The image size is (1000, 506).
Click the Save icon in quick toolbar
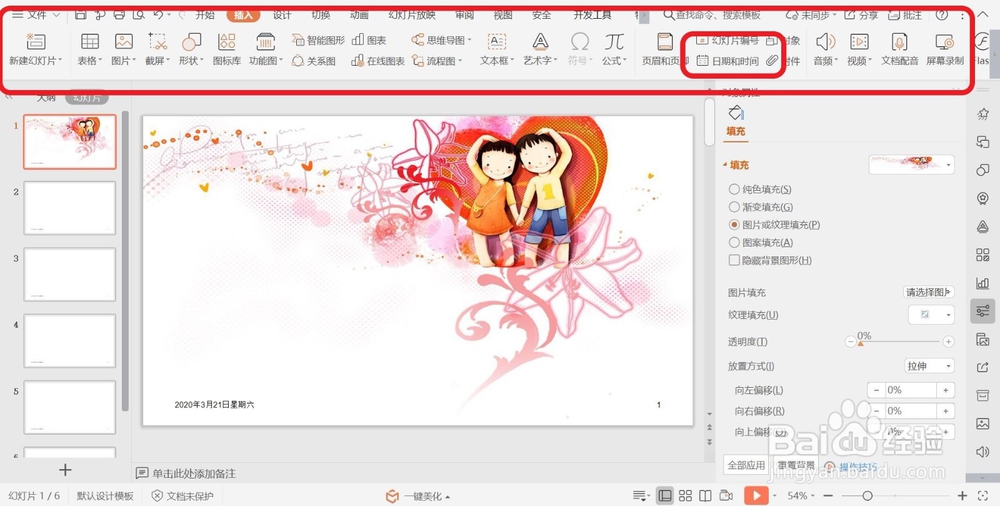click(80, 14)
